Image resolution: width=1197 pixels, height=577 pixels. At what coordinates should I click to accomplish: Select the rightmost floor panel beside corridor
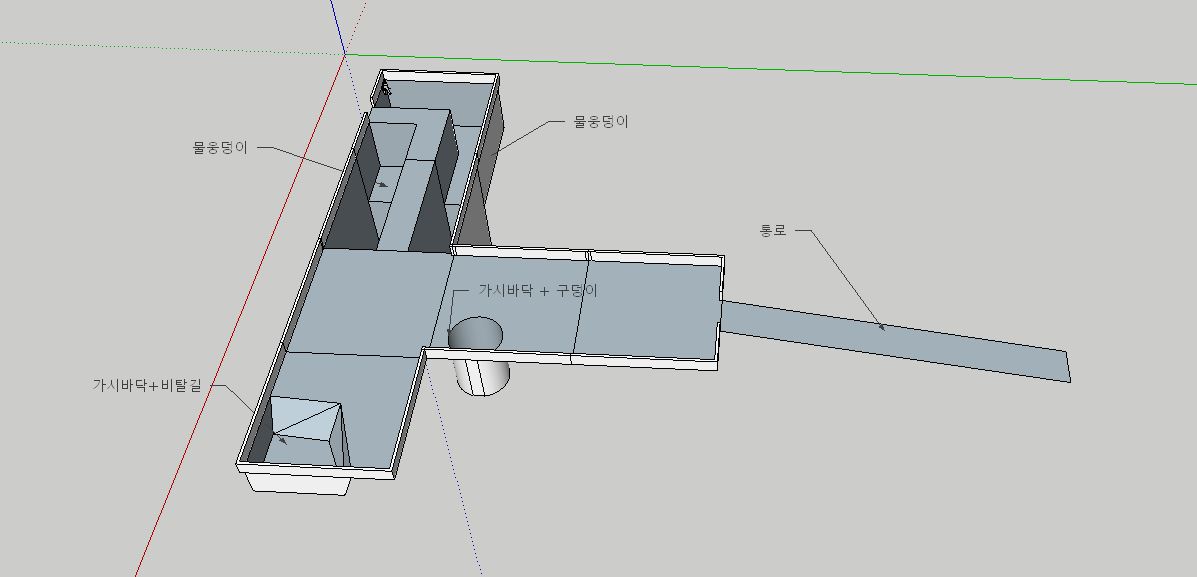coord(648,308)
